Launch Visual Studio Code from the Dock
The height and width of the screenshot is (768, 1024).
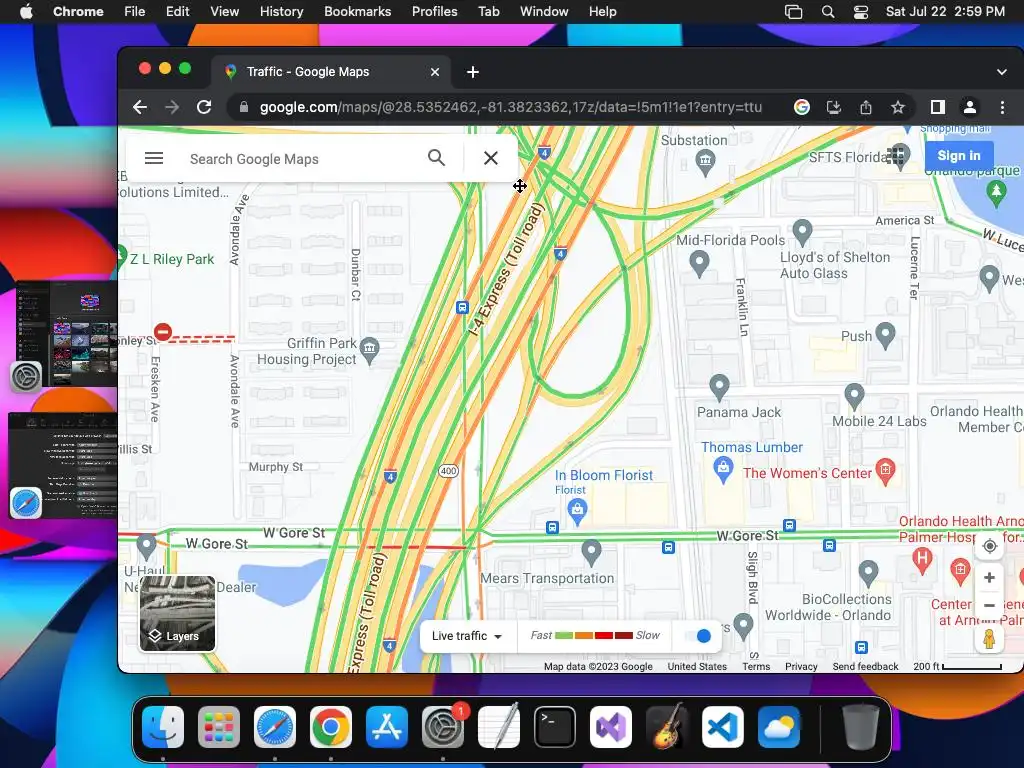[x=723, y=727]
